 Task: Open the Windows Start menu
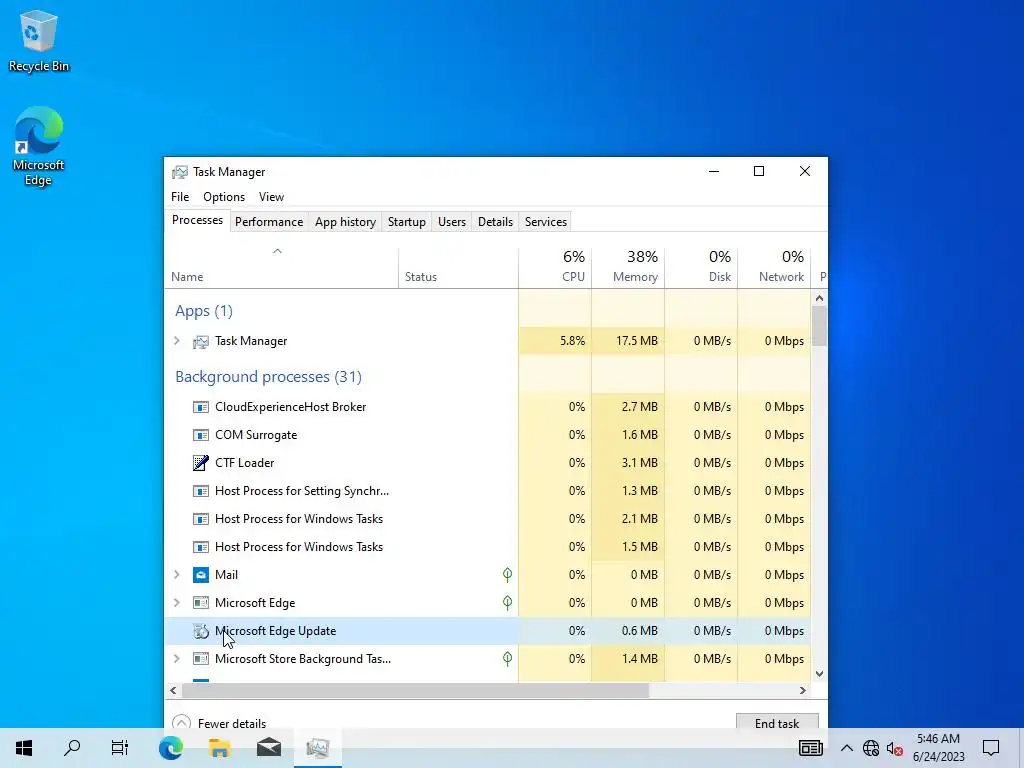tap(24, 748)
